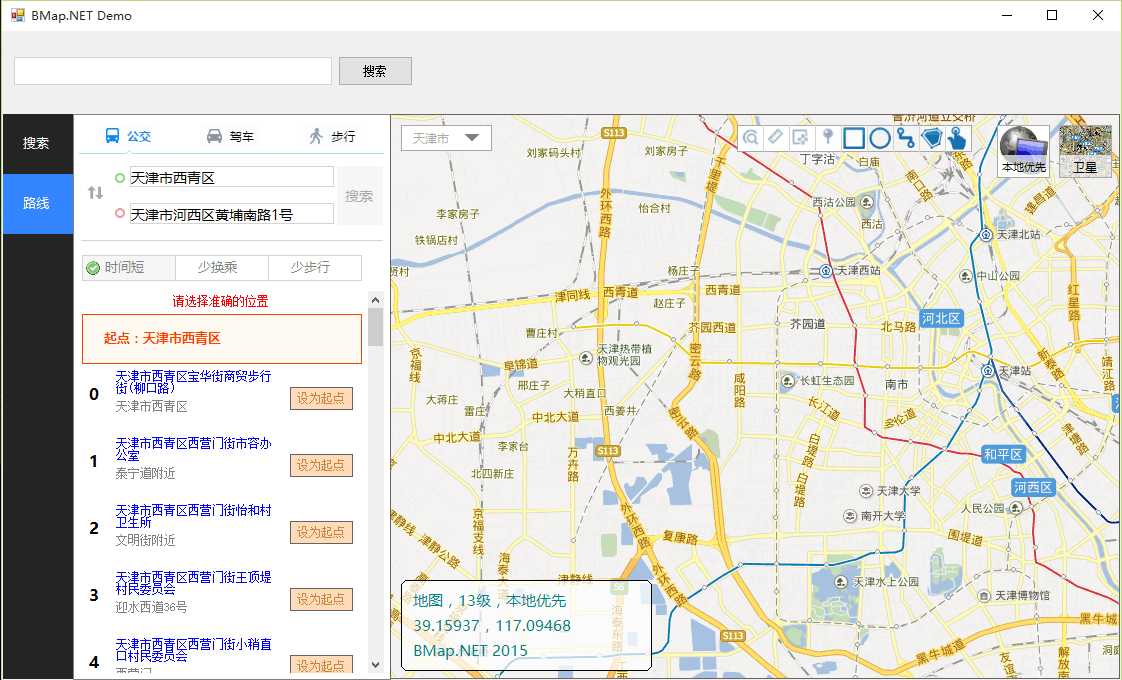Focus the top keyword search box

pos(173,71)
